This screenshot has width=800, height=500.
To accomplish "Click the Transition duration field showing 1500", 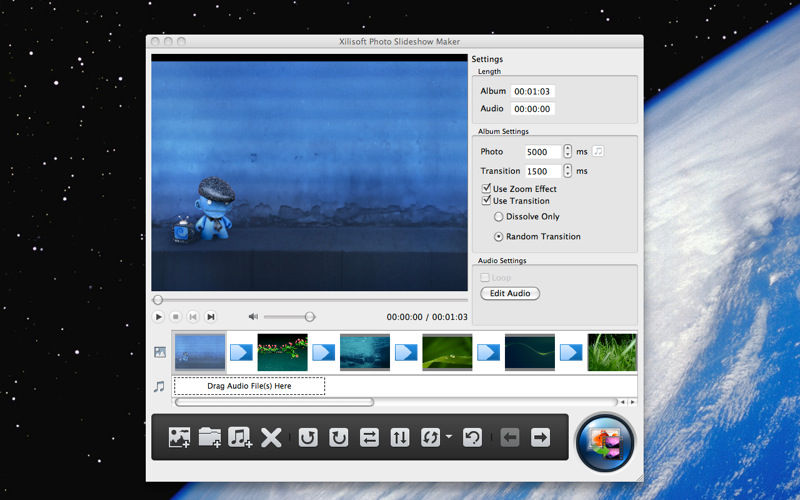I will (x=542, y=171).
